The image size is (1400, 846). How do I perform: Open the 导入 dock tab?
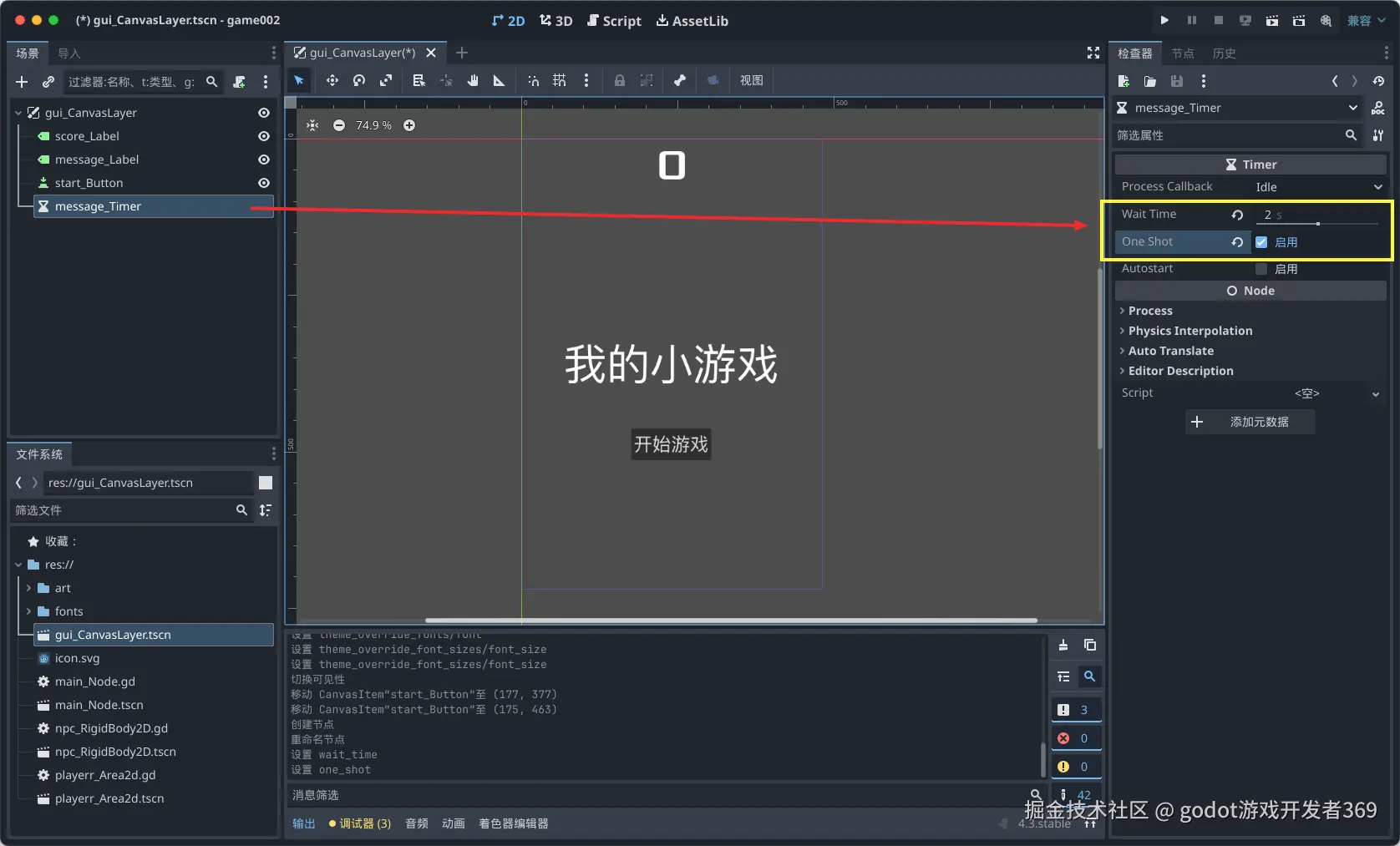pos(69,53)
